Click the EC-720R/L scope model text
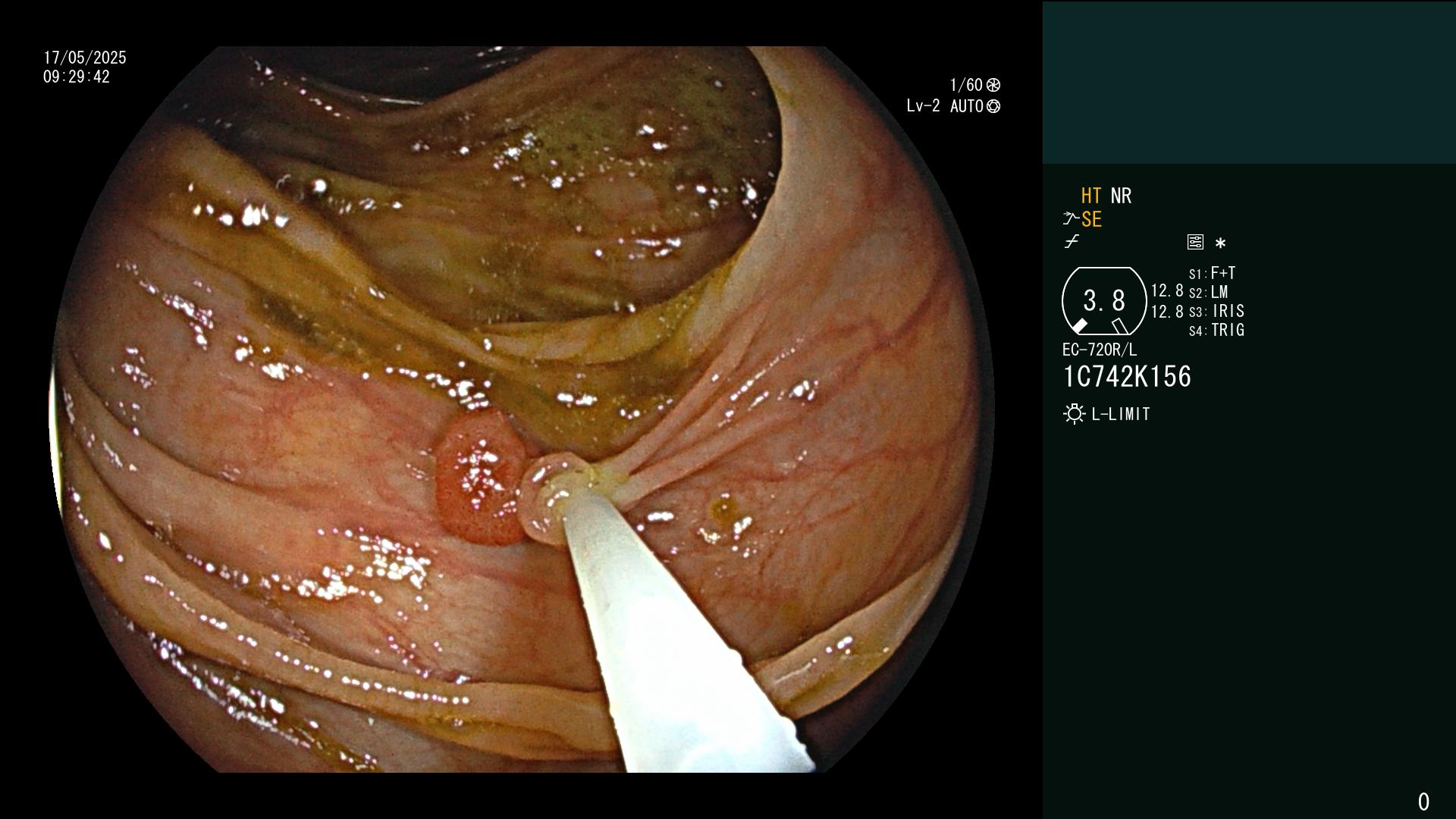 [x=1100, y=350]
